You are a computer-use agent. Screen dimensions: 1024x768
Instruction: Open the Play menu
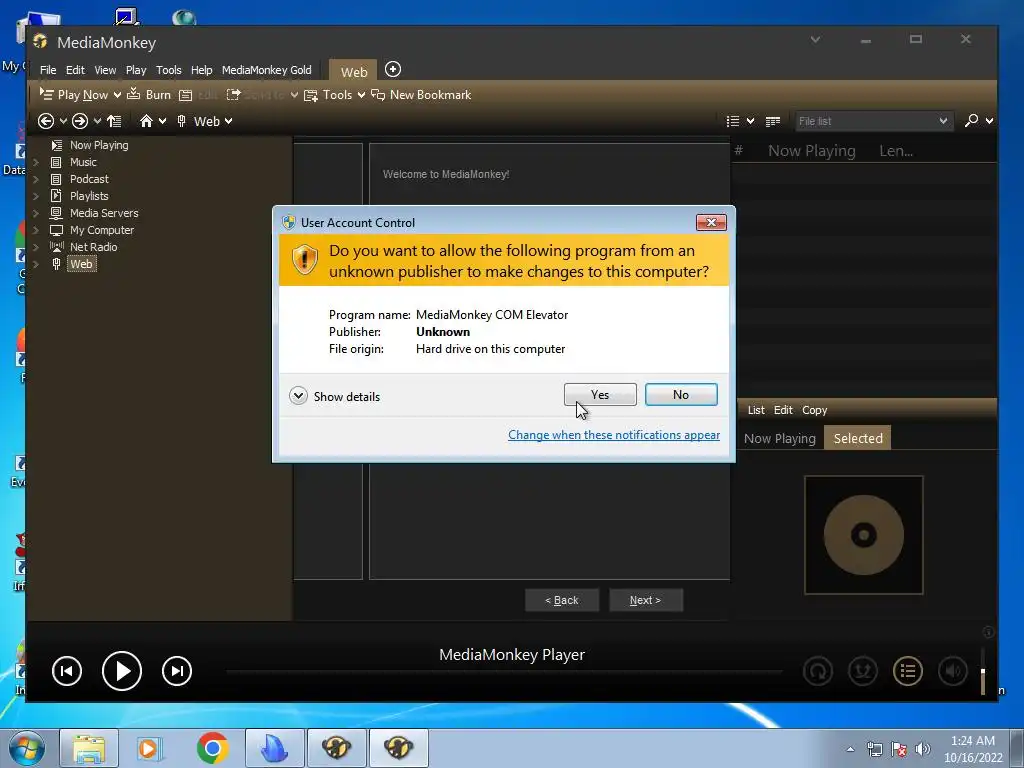[x=136, y=70]
